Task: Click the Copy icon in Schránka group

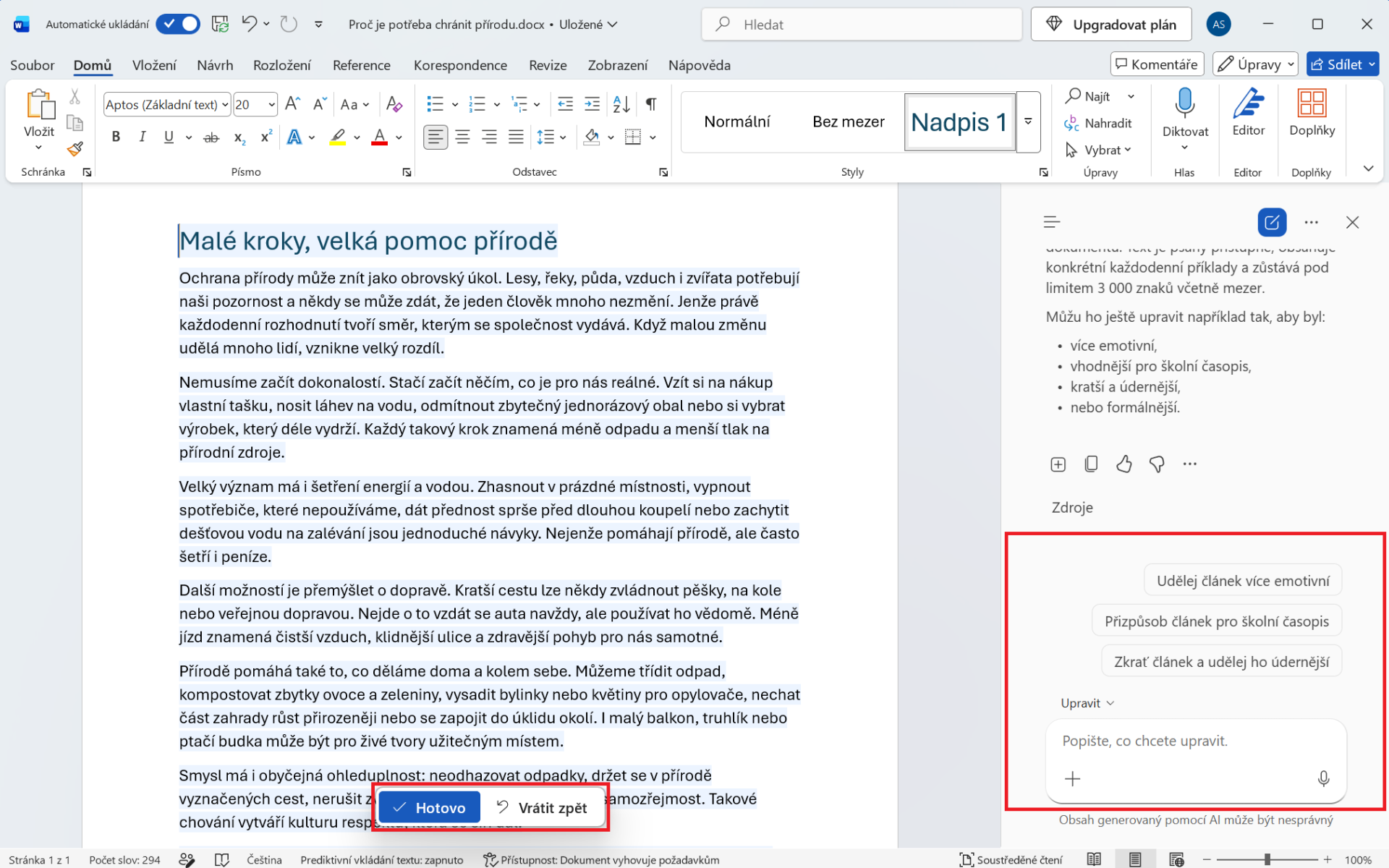Action: point(75,122)
